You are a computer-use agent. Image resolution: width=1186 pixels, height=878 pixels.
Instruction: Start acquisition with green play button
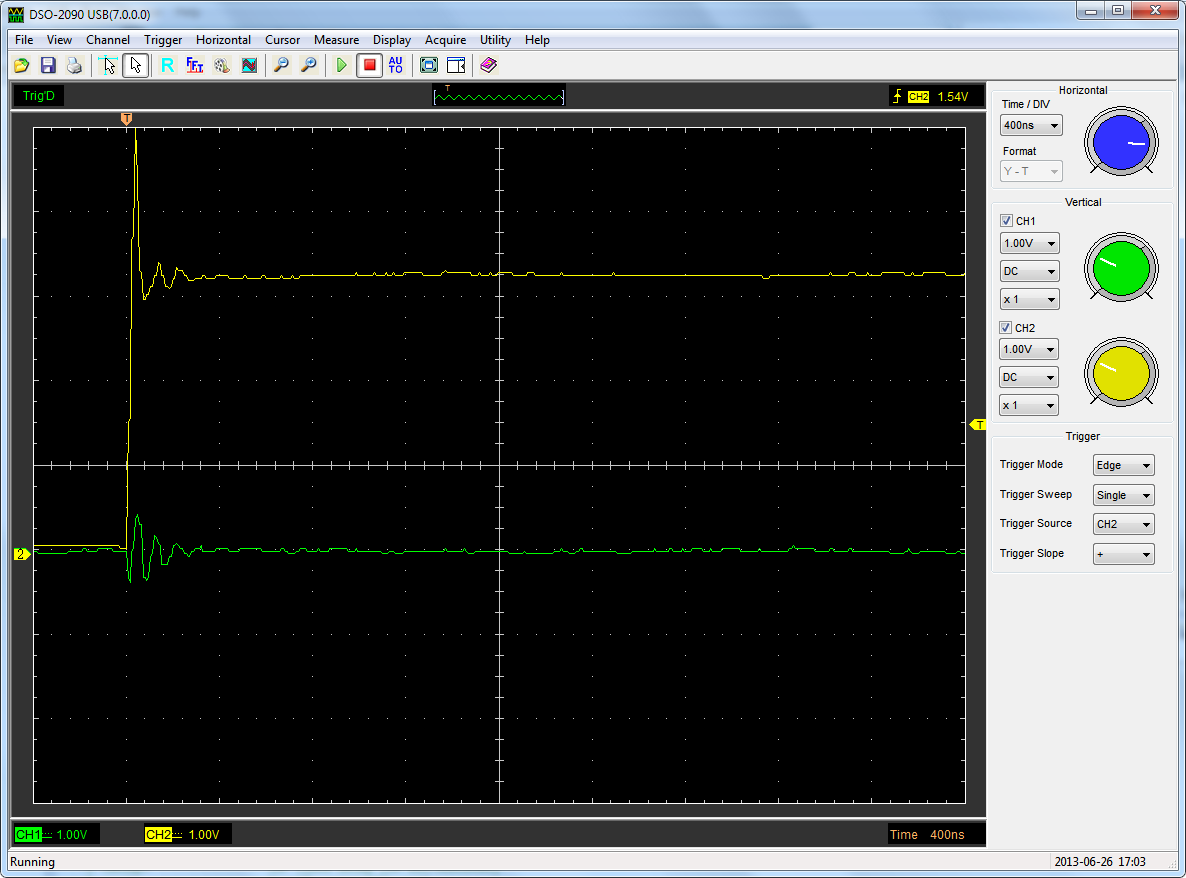coord(342,66)
